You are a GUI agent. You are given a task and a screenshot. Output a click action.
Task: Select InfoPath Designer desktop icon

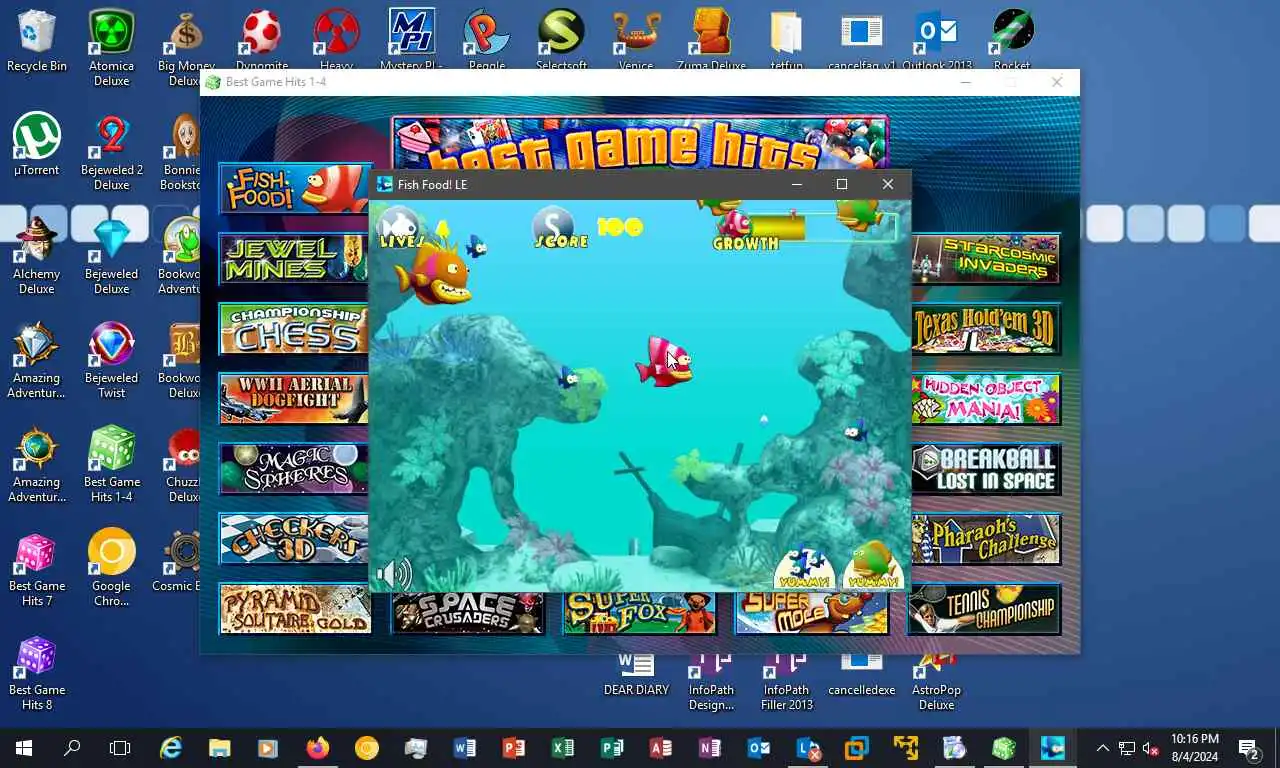[711, 682]
